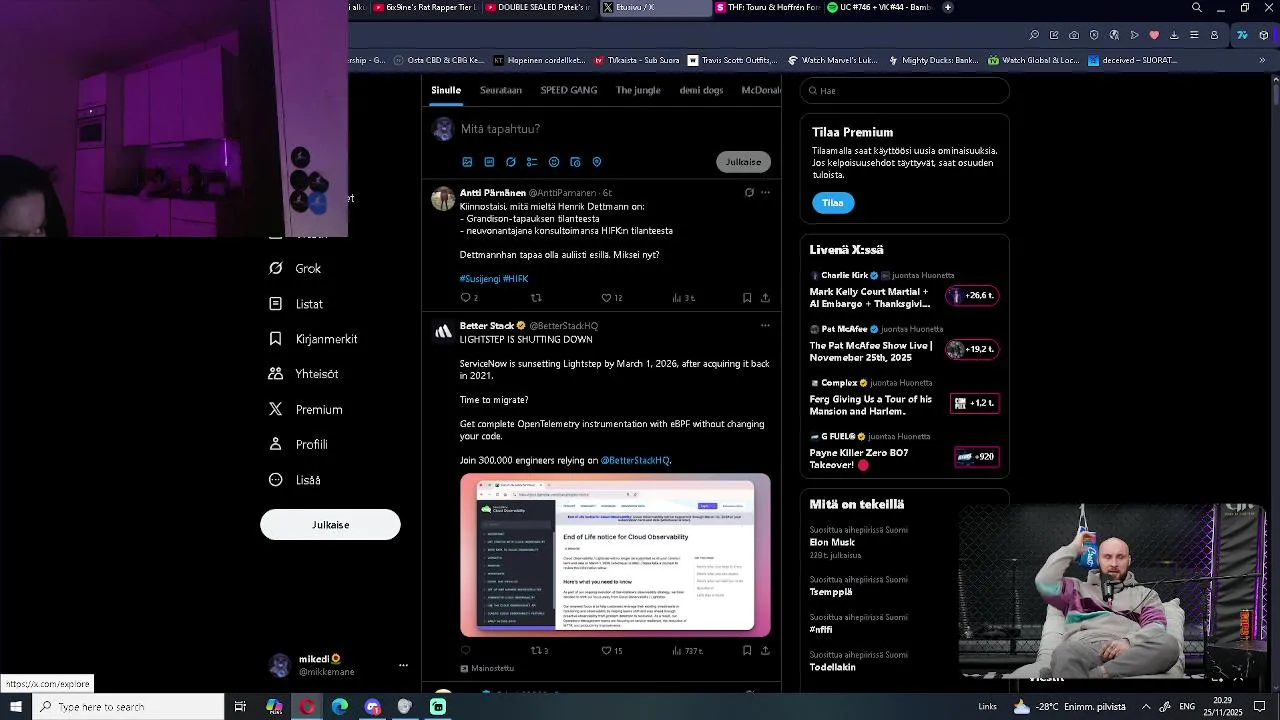Like the Better Stack post
Viewport: 1280px width, 720px height.
pyautogui.click(x=611, y=650)
